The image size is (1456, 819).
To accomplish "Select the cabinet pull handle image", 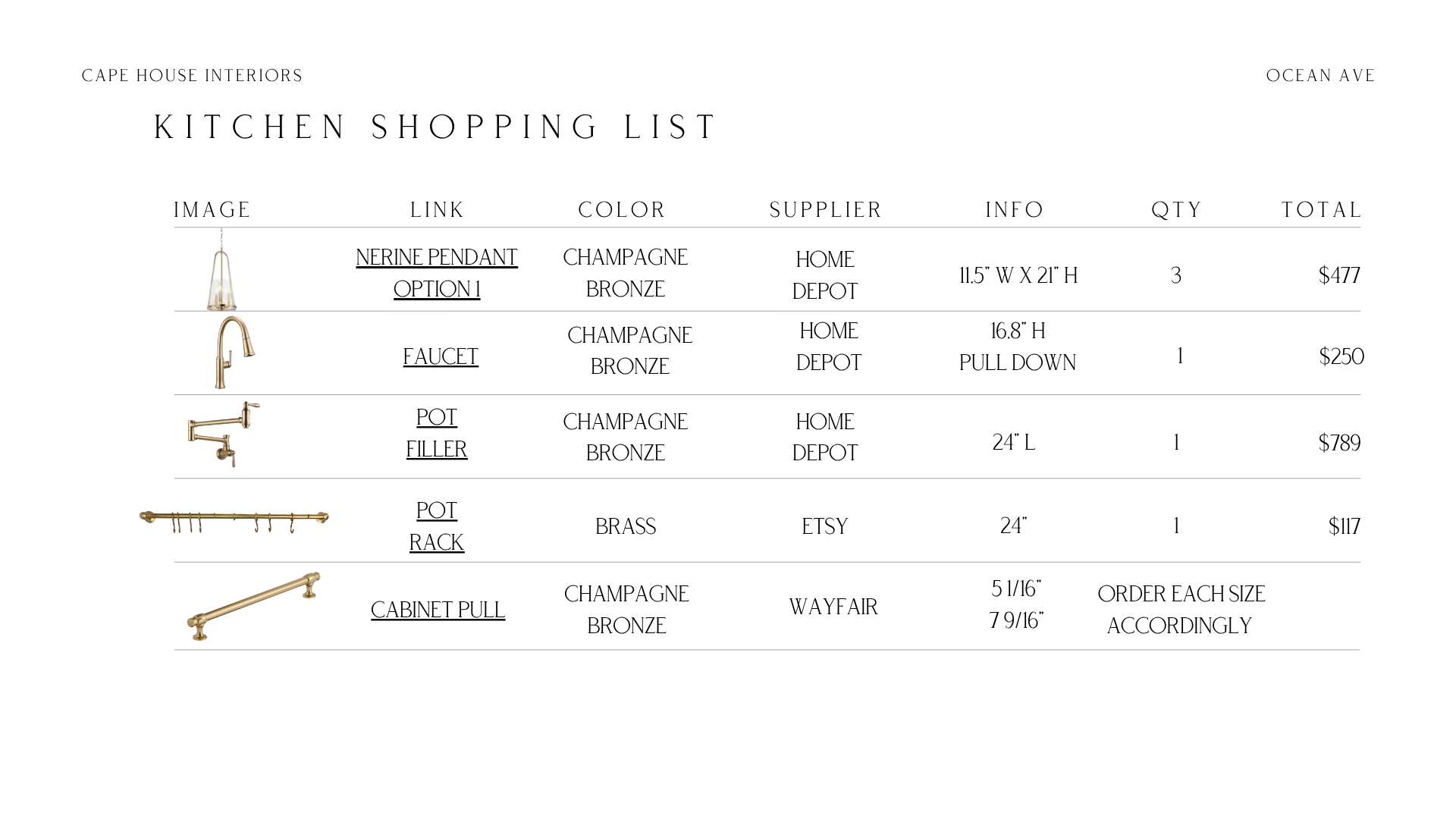I will click(253, 607).
